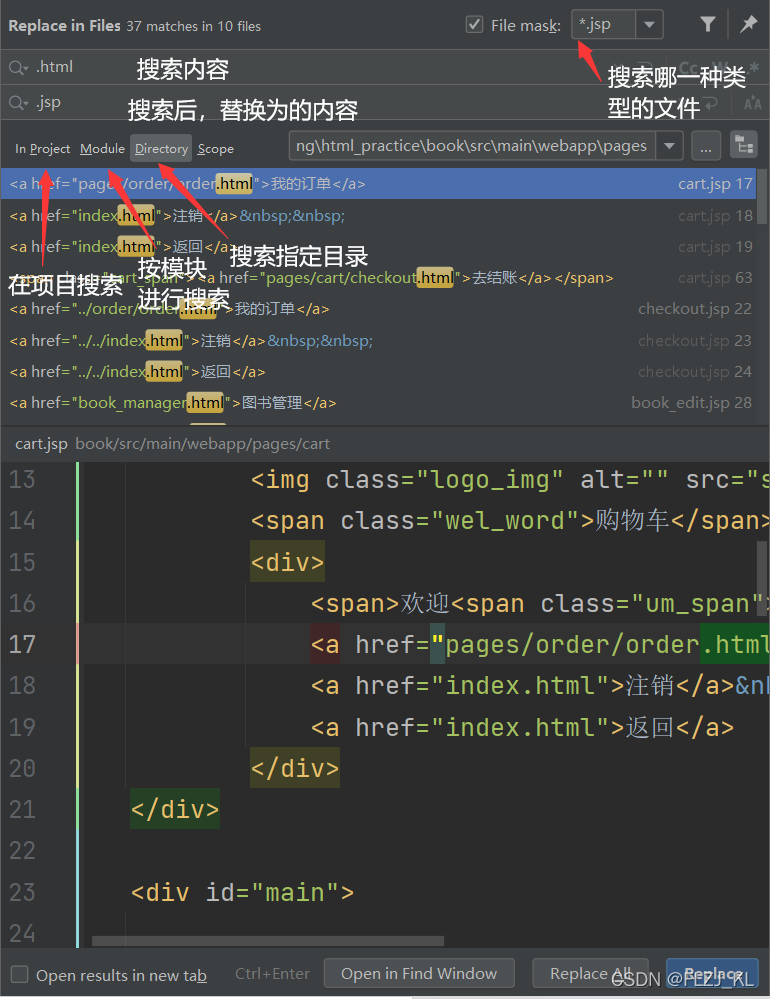
Task: Click line number 13 in preview gutter
Action: 22,479
